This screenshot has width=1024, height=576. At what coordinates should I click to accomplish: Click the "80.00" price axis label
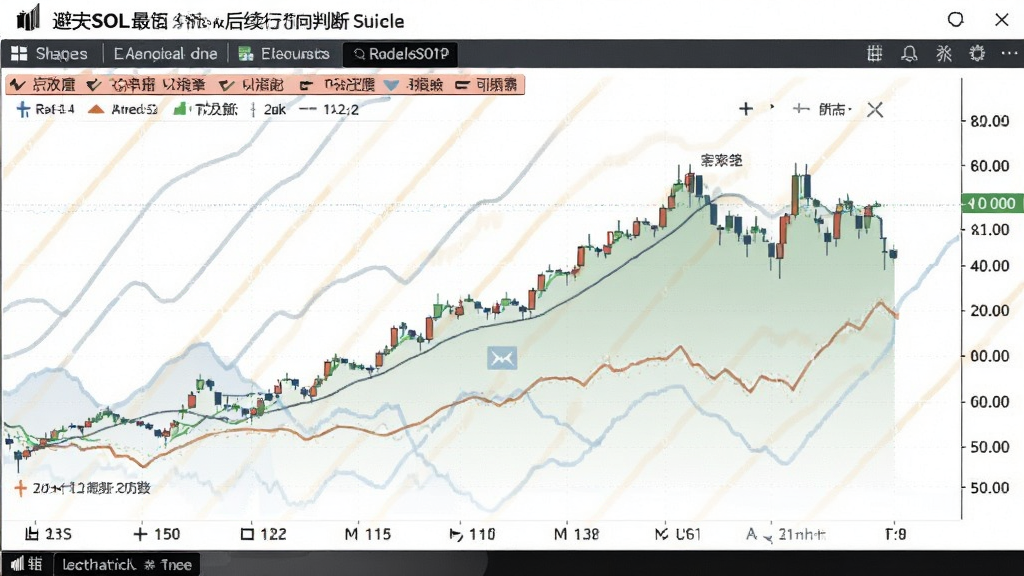click(990, 121)
